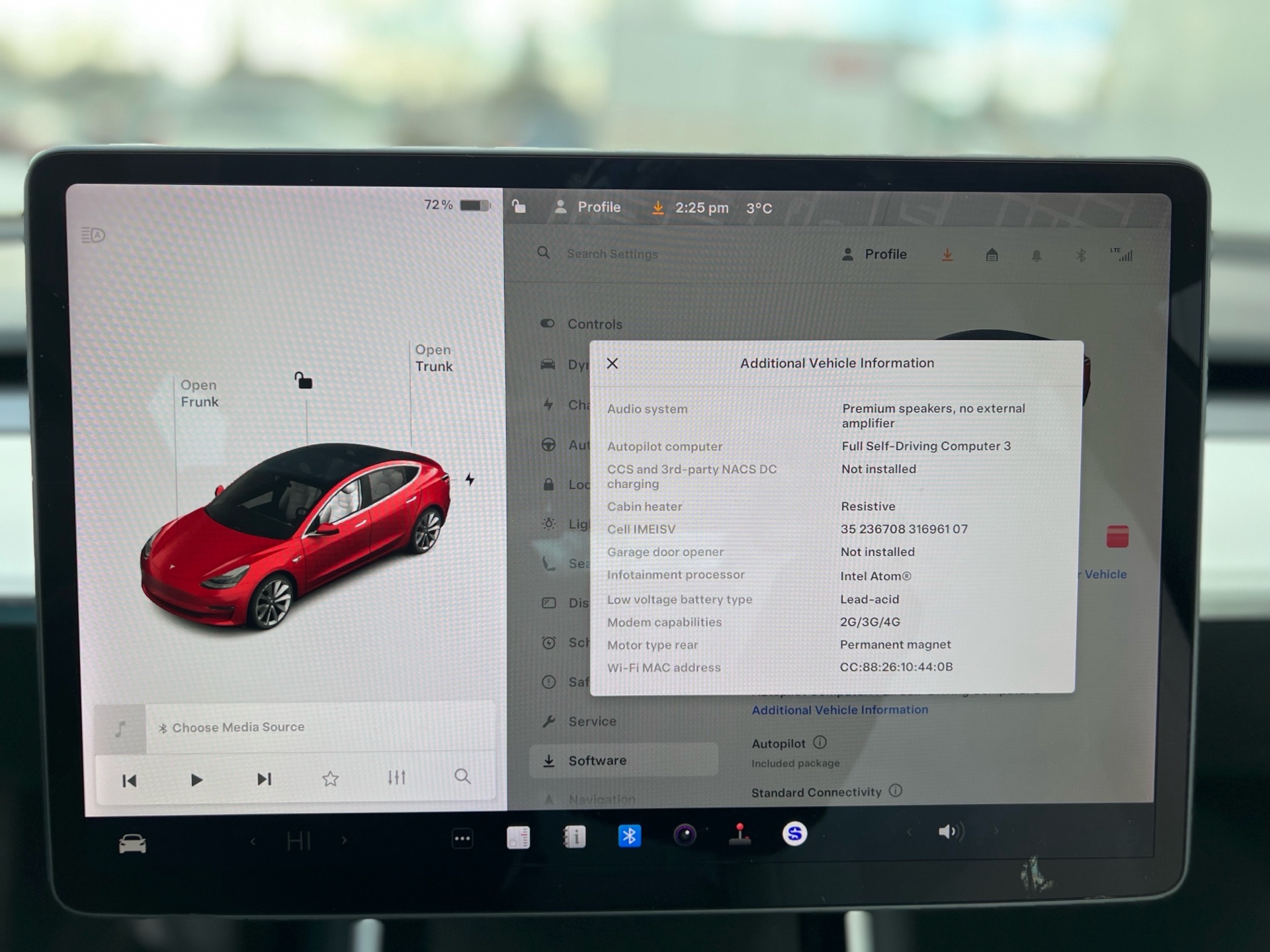Raise volume with the right chevron
The width and height of the screenshot is (1270, 952).
996,831
